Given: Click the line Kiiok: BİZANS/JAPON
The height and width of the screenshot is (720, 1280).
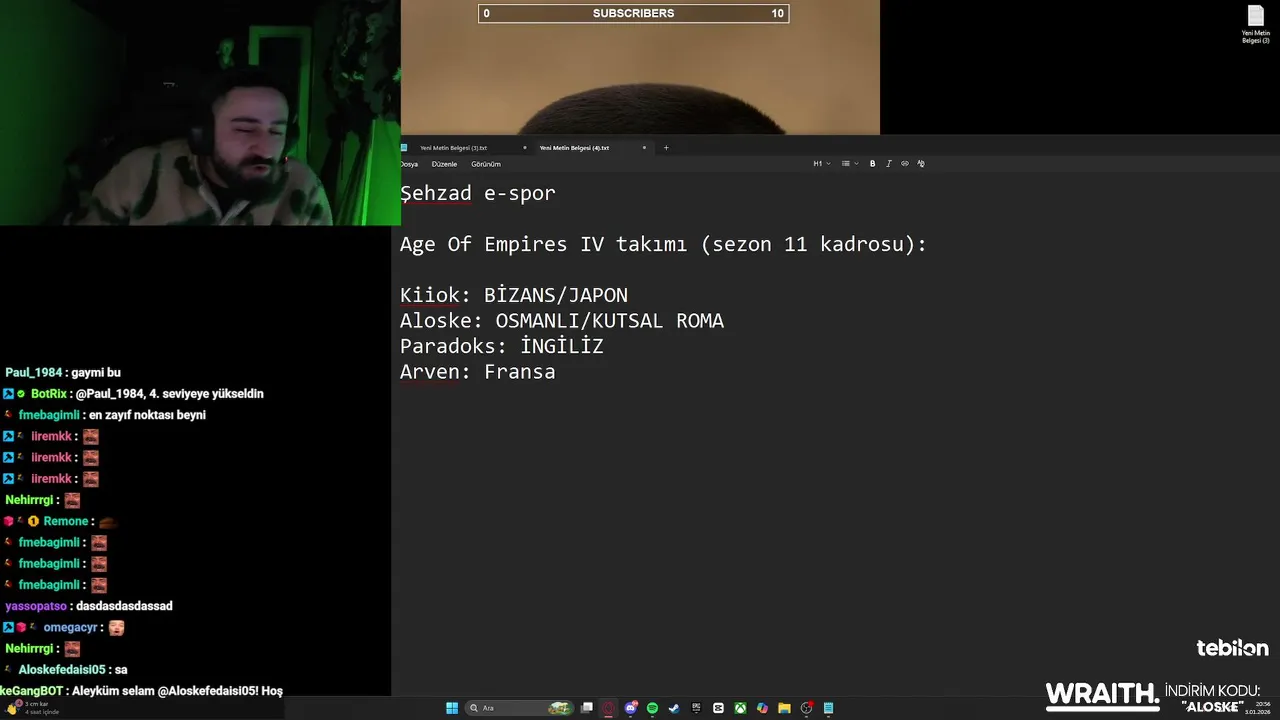Looking at the screenshot, I should 514,295.
